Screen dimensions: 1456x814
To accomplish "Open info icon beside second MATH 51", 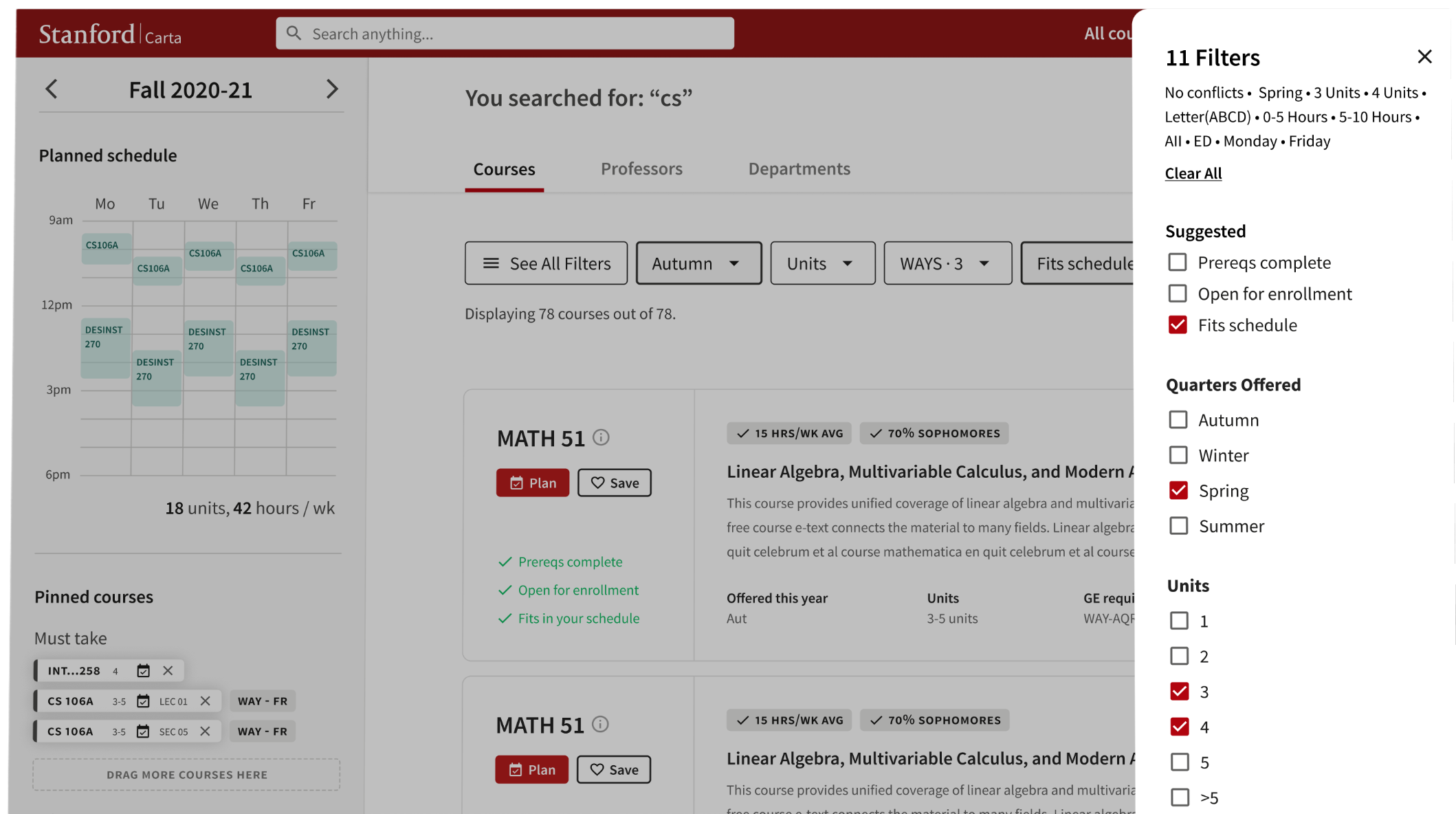I will (x=601, y=725).
